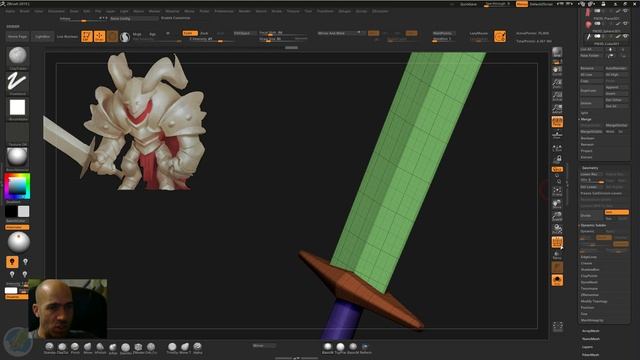Collapse the Geometry palette header

click(590, 168)
